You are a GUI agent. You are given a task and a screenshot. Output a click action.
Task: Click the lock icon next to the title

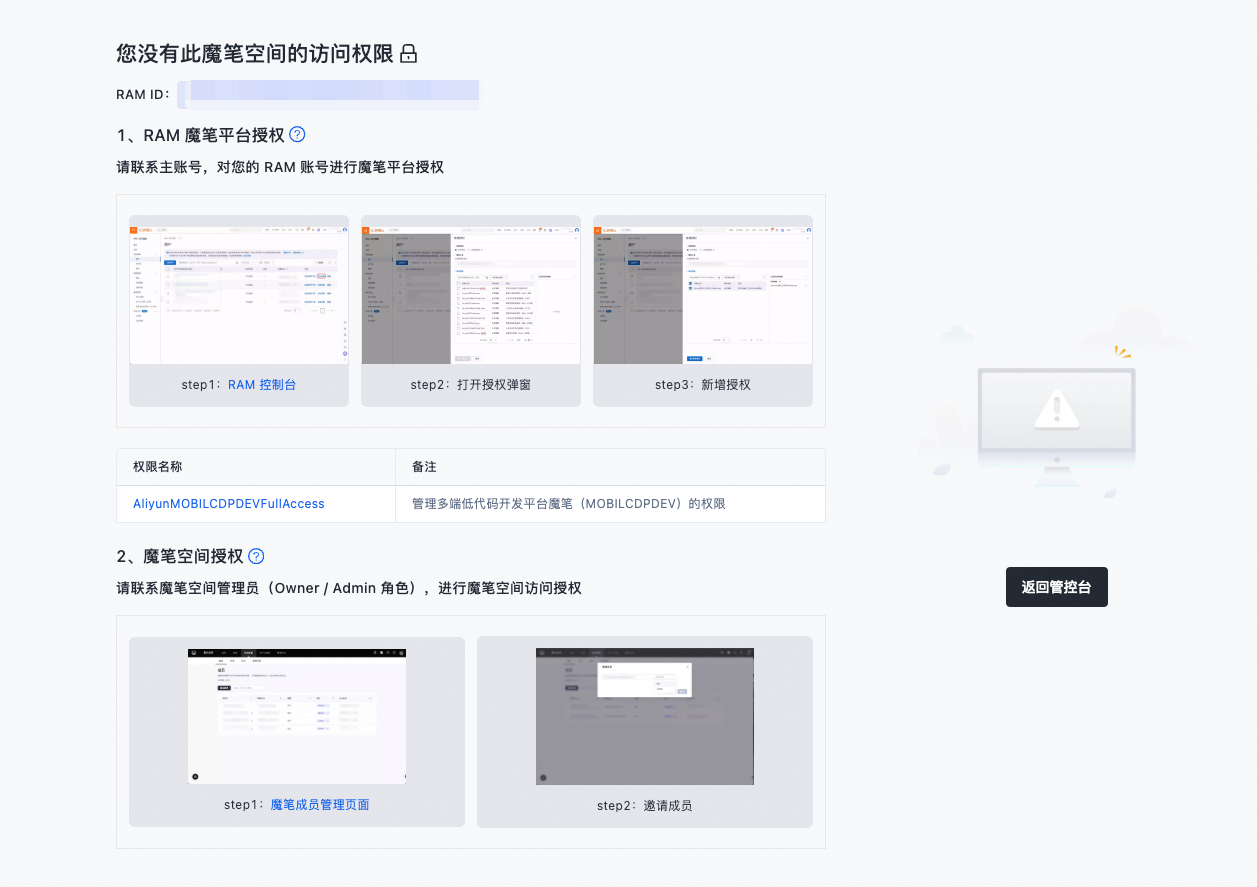[408, 54]
